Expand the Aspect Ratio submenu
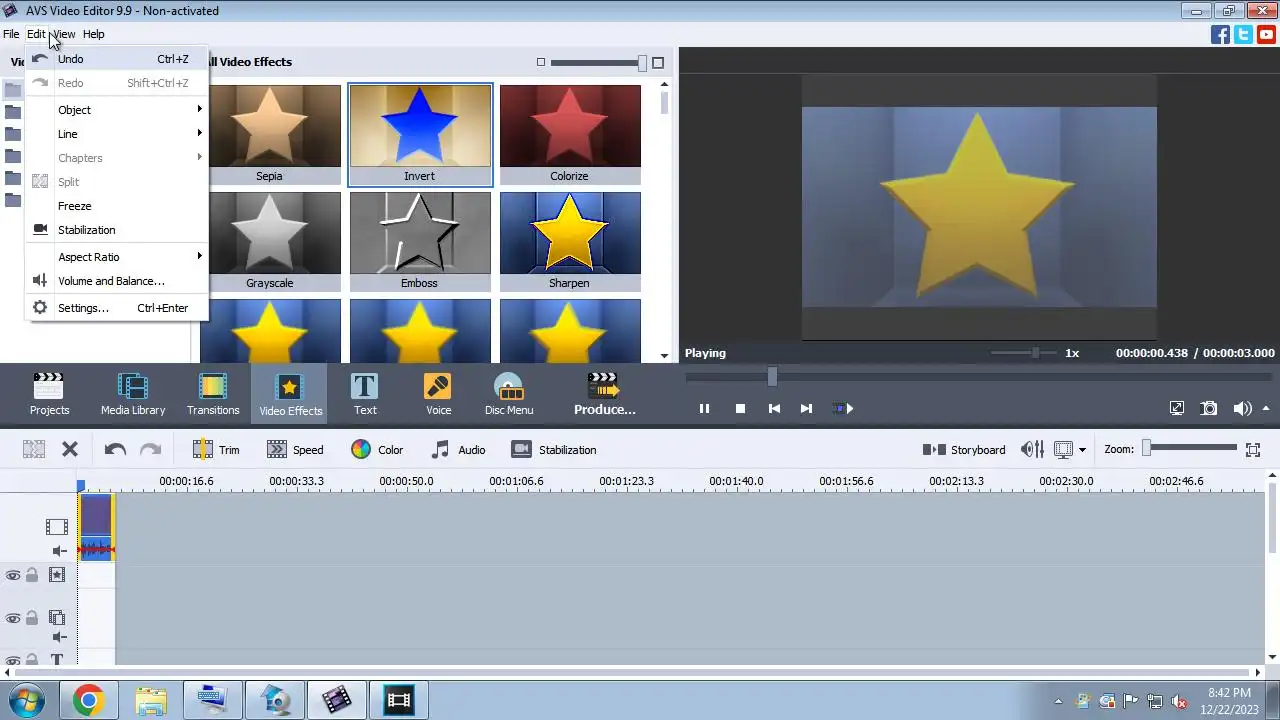The height and width of the screenshot is (720, 1280). [118, 257]
